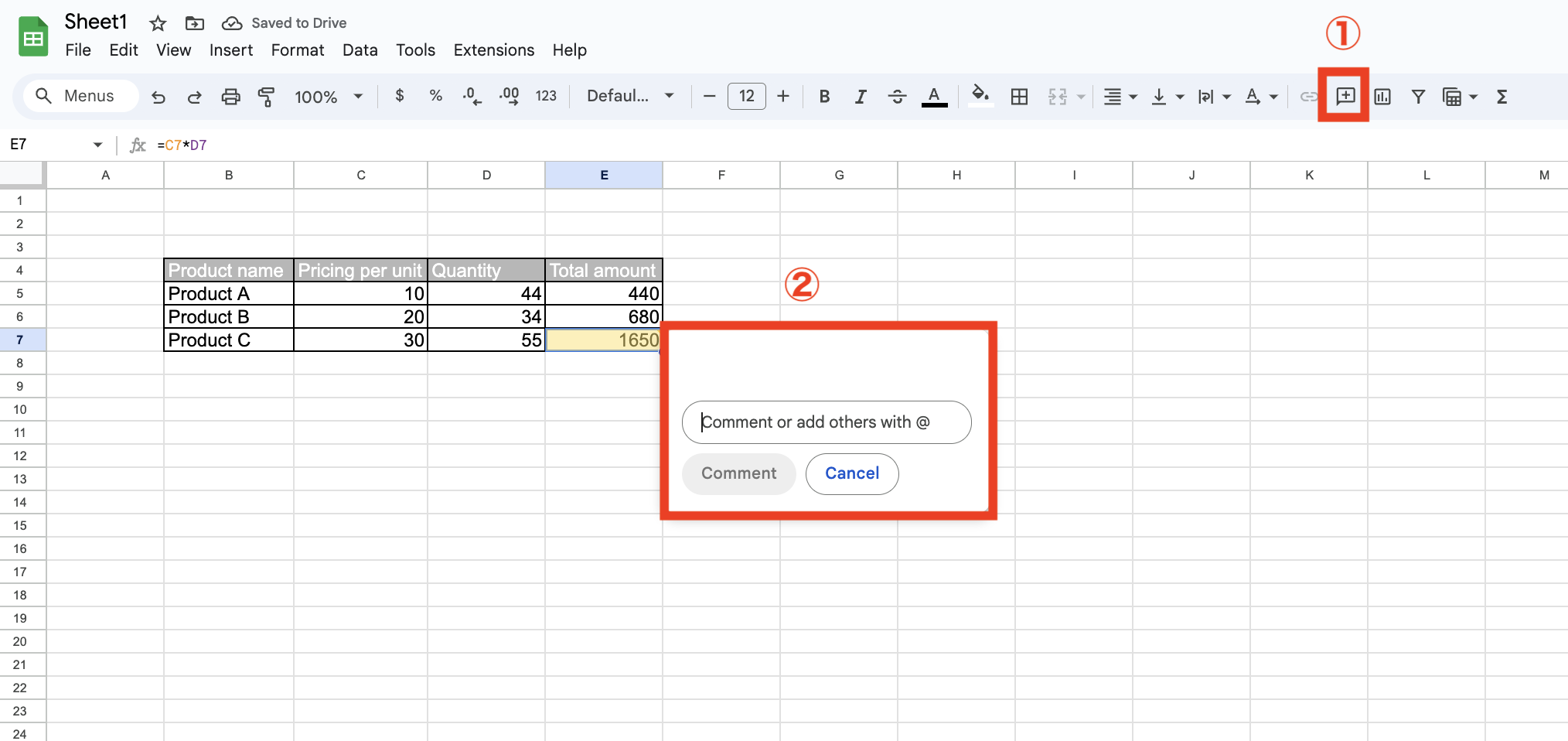Viewport: 1568px width, 741px height.
Task: Insert a comment using the comment icon
Action: pos(1345,96)
